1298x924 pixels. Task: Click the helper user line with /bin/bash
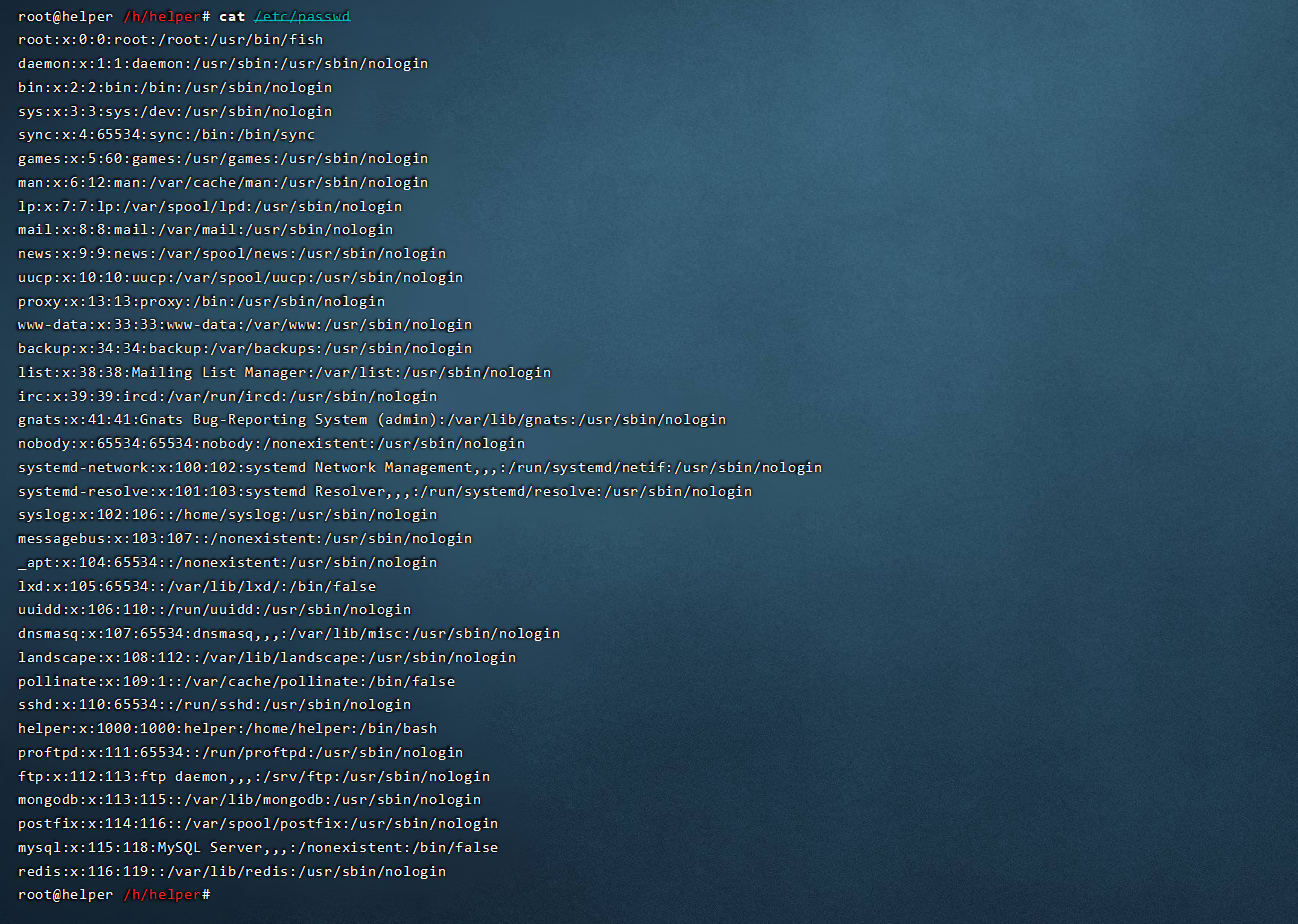(226, 728)
